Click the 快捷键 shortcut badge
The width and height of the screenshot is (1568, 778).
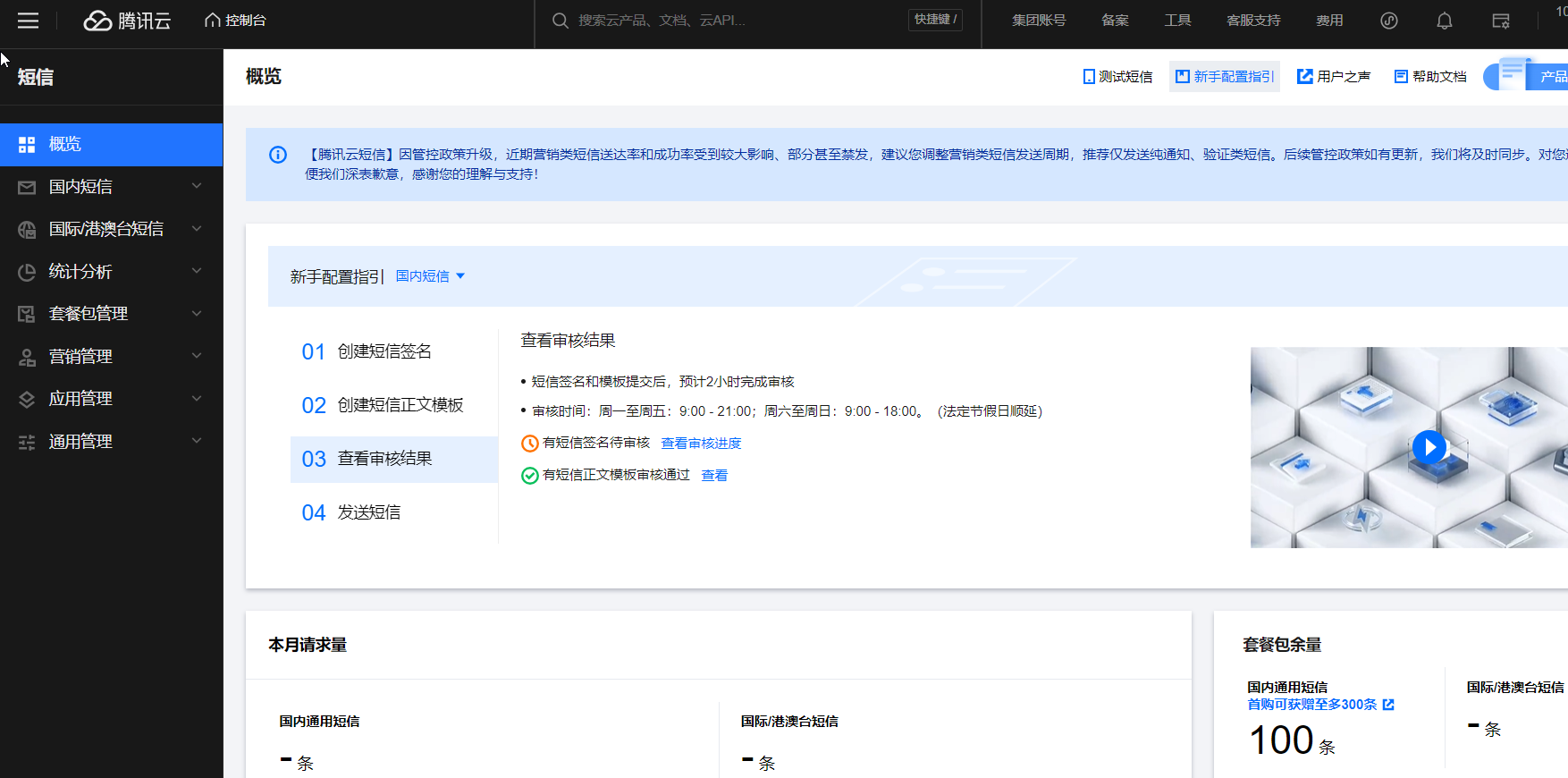(935, 20)
